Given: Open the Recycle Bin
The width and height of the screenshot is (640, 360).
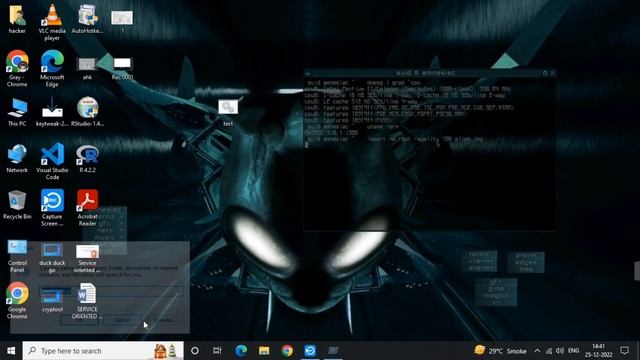Looking at the screenshot, I should coord(17,205).
